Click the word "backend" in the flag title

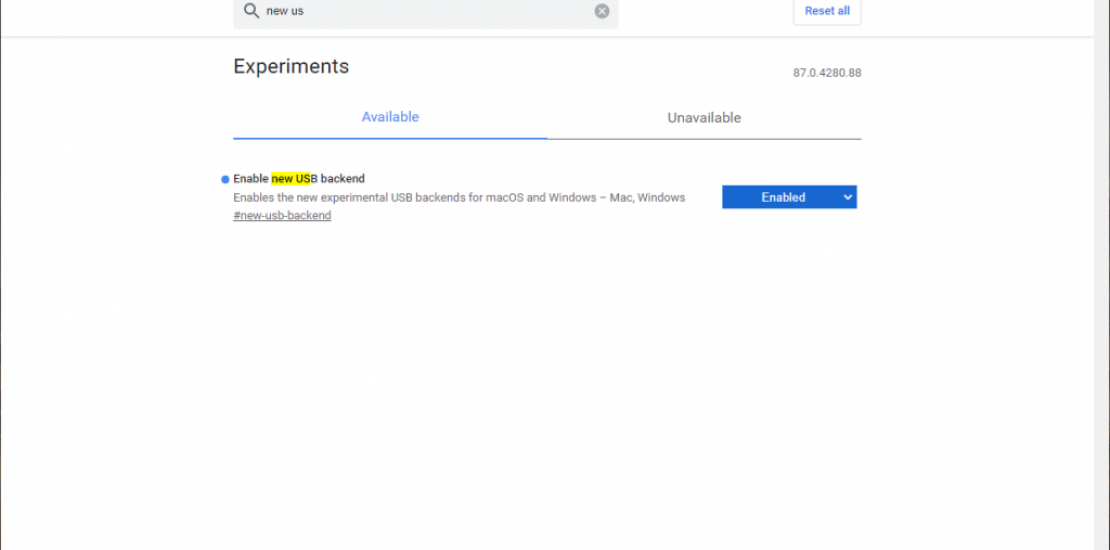coord(342,179)
